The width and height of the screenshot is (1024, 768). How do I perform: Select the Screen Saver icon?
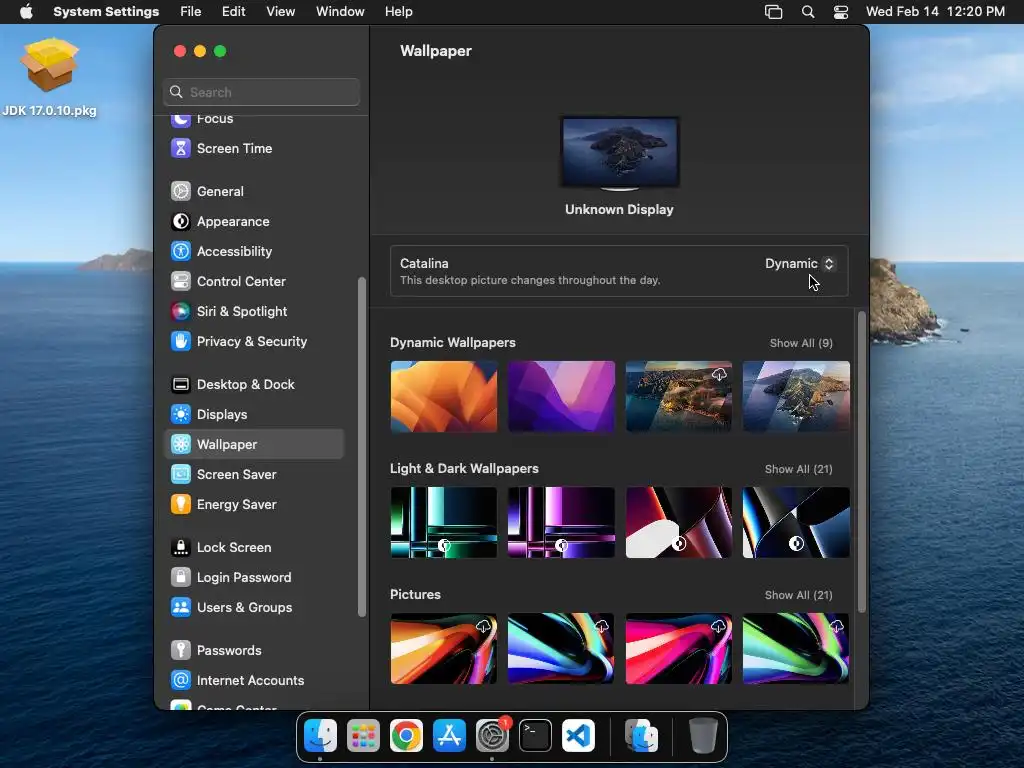(x=181, y=475)
